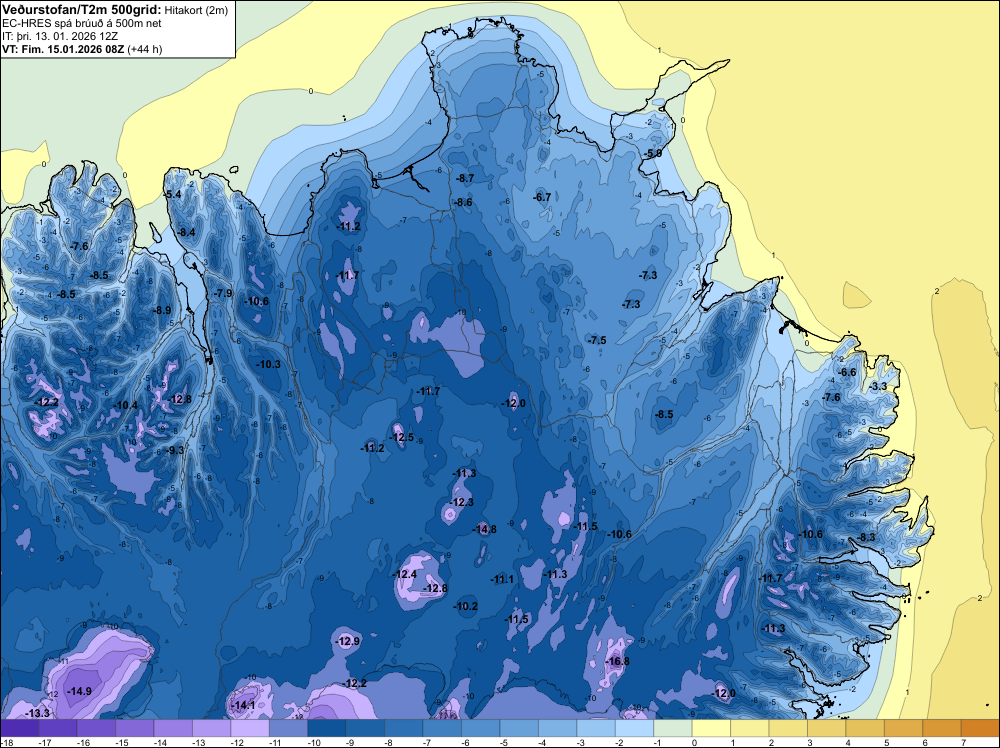This screenshot has height=748, width=1000.
Task: Click the 'Hitakort (2m)' header text
Action: click(x=196, y=10)
